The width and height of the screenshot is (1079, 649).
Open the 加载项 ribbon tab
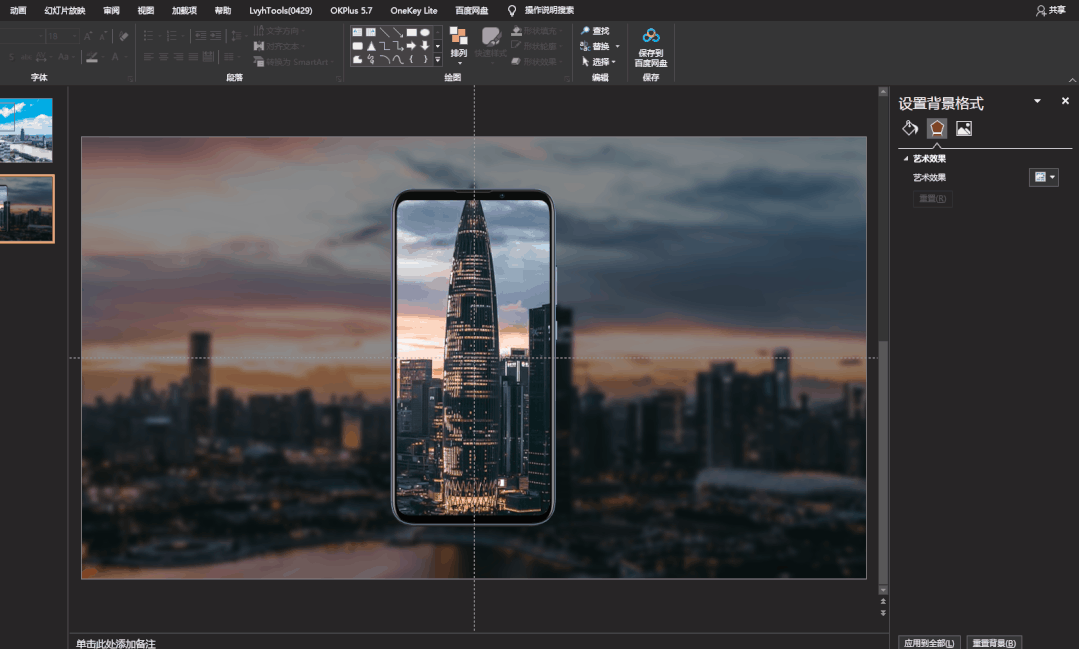(184, 10)
